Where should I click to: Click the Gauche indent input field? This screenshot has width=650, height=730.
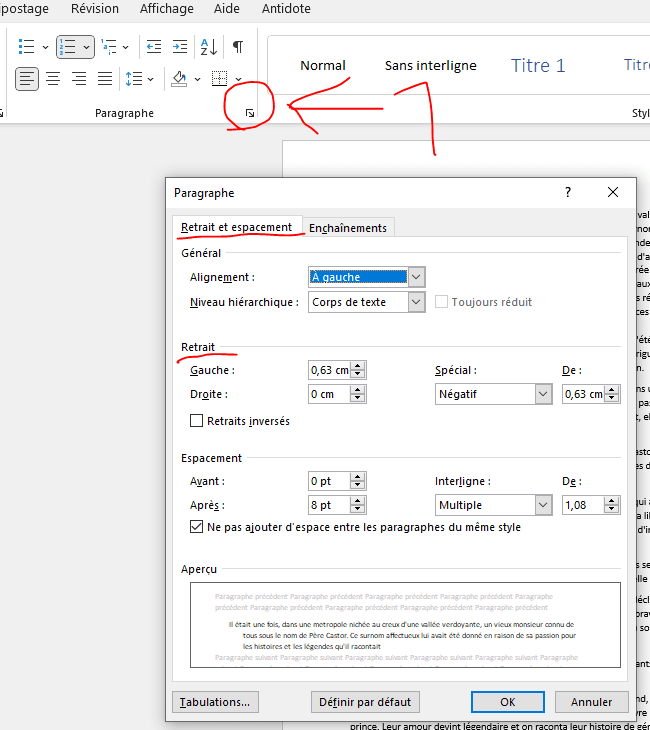click(329, 370)
